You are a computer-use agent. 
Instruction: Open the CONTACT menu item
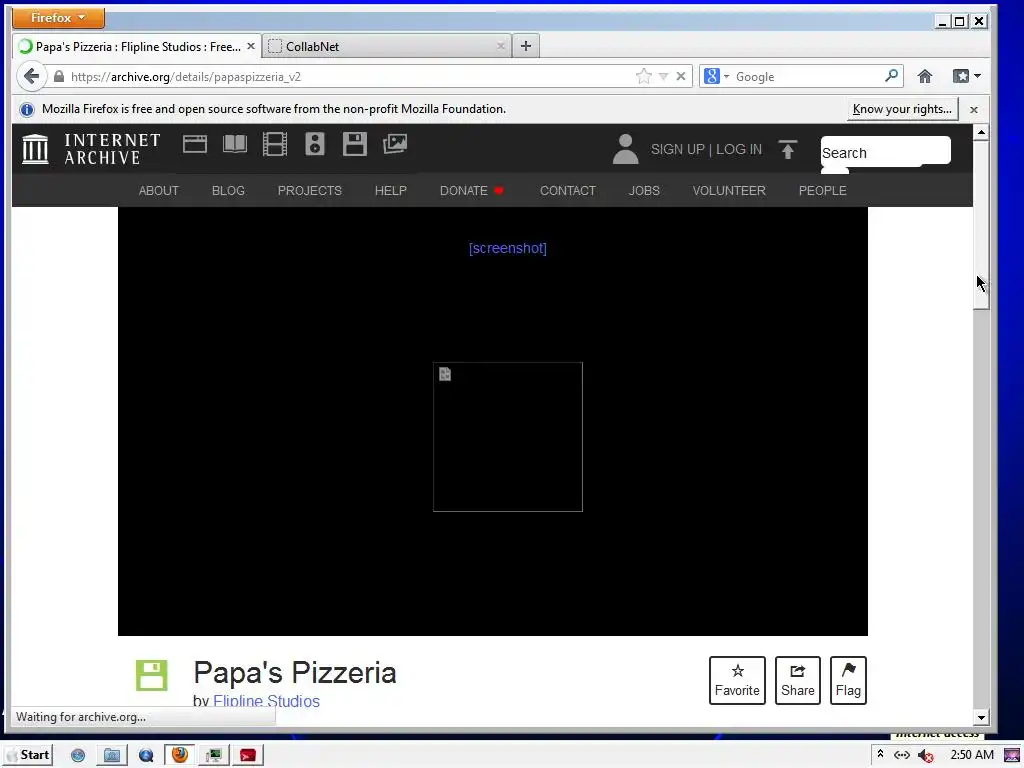[x=568, y=191]
